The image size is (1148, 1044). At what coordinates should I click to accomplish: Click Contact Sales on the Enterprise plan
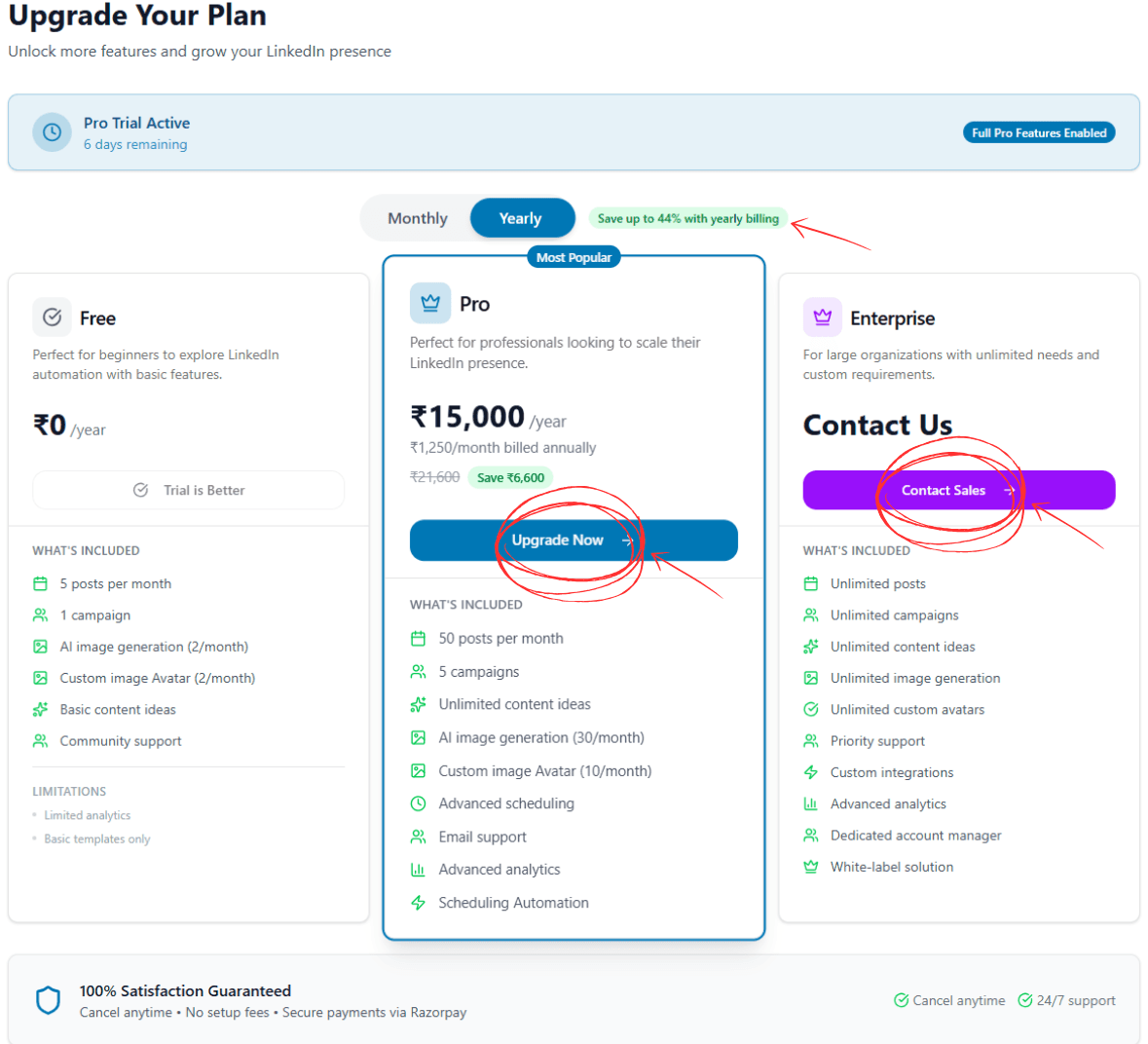[x=958, y=490]
